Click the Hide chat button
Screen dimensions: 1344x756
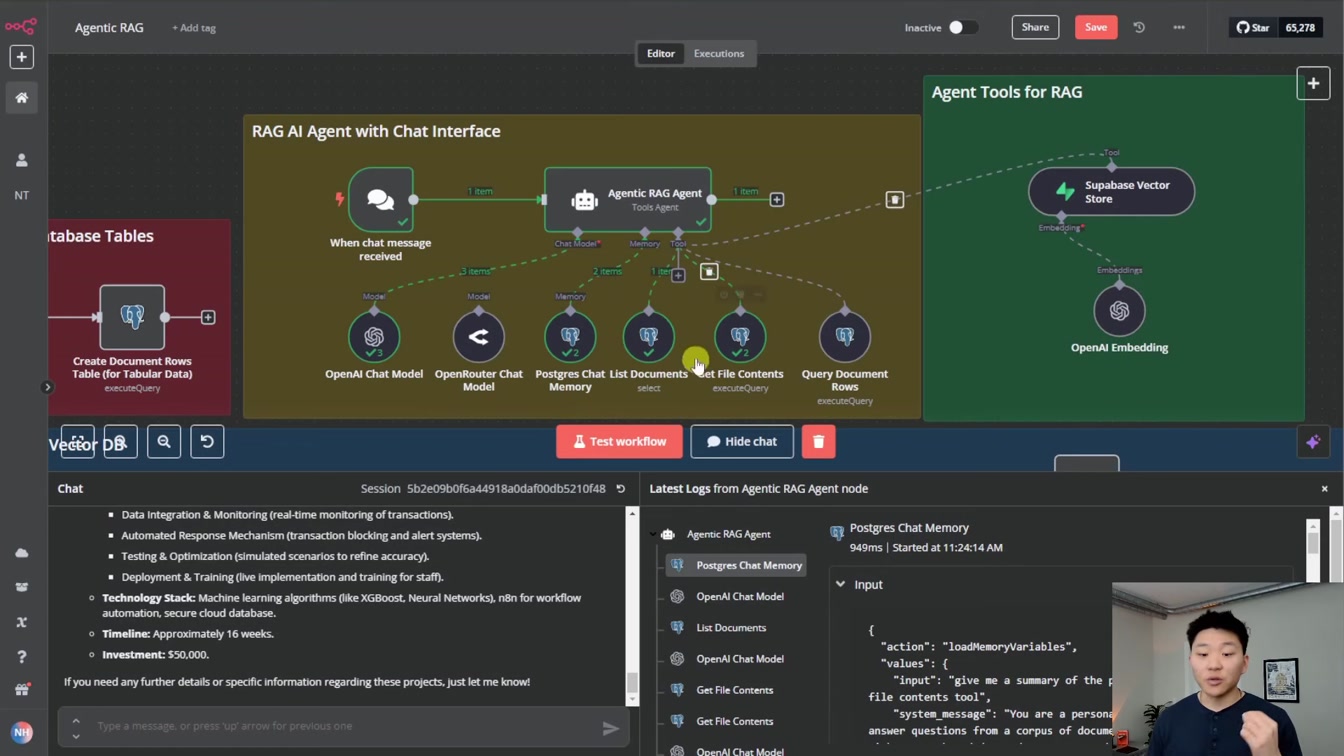click(742, 441)
